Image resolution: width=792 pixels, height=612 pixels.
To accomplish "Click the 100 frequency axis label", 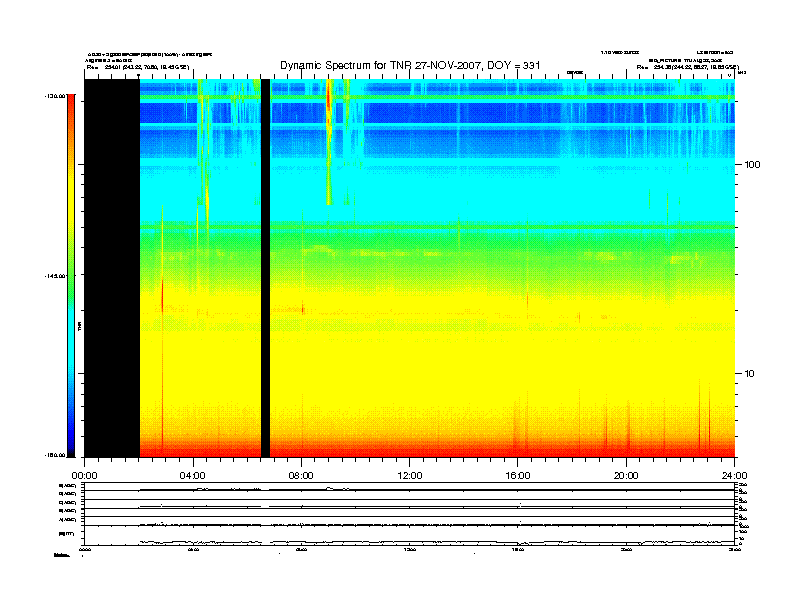I will [x=753, y=165].
